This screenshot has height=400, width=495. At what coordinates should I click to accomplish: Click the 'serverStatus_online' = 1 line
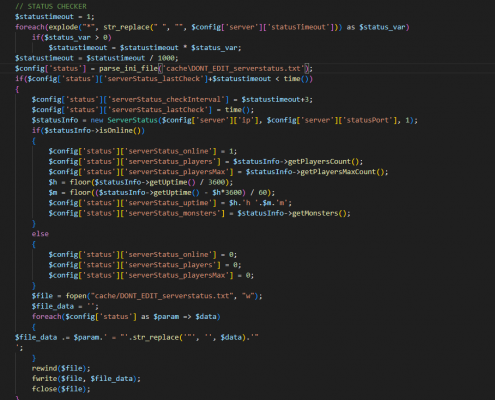tap(143, 151)
